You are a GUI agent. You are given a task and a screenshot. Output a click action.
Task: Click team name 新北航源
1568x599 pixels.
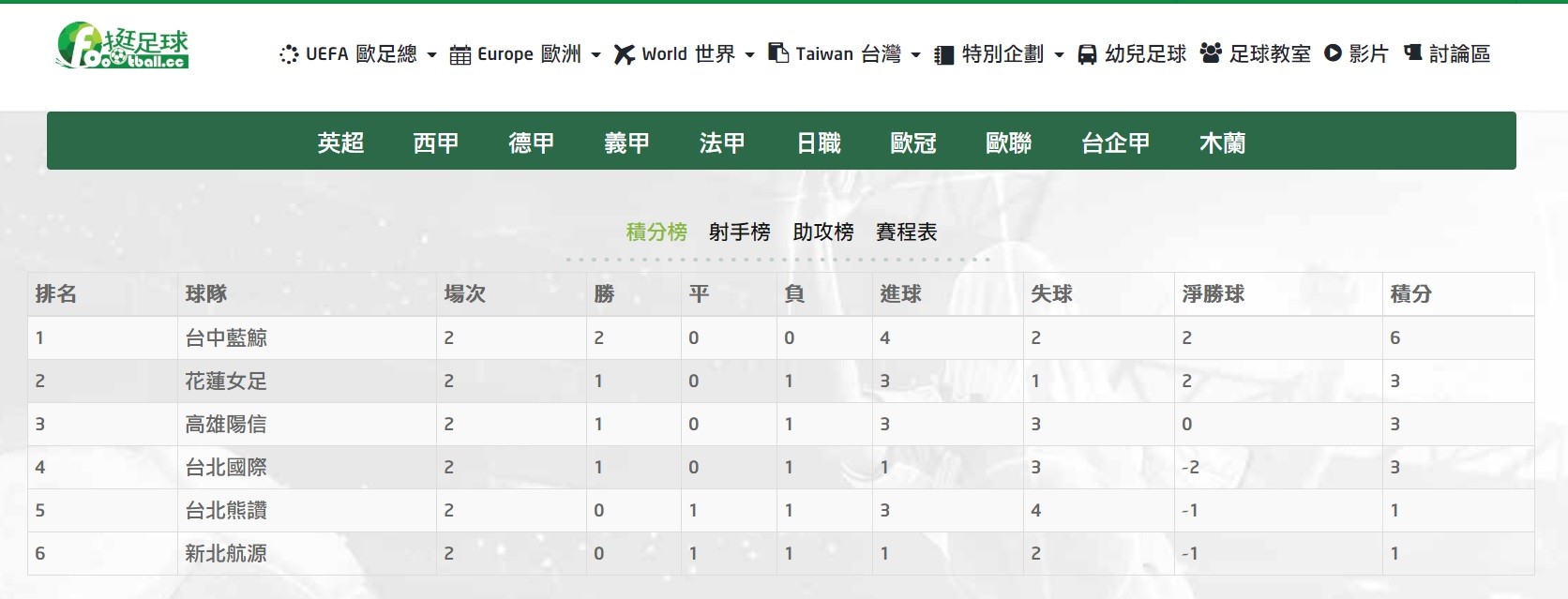coord(226,553)
